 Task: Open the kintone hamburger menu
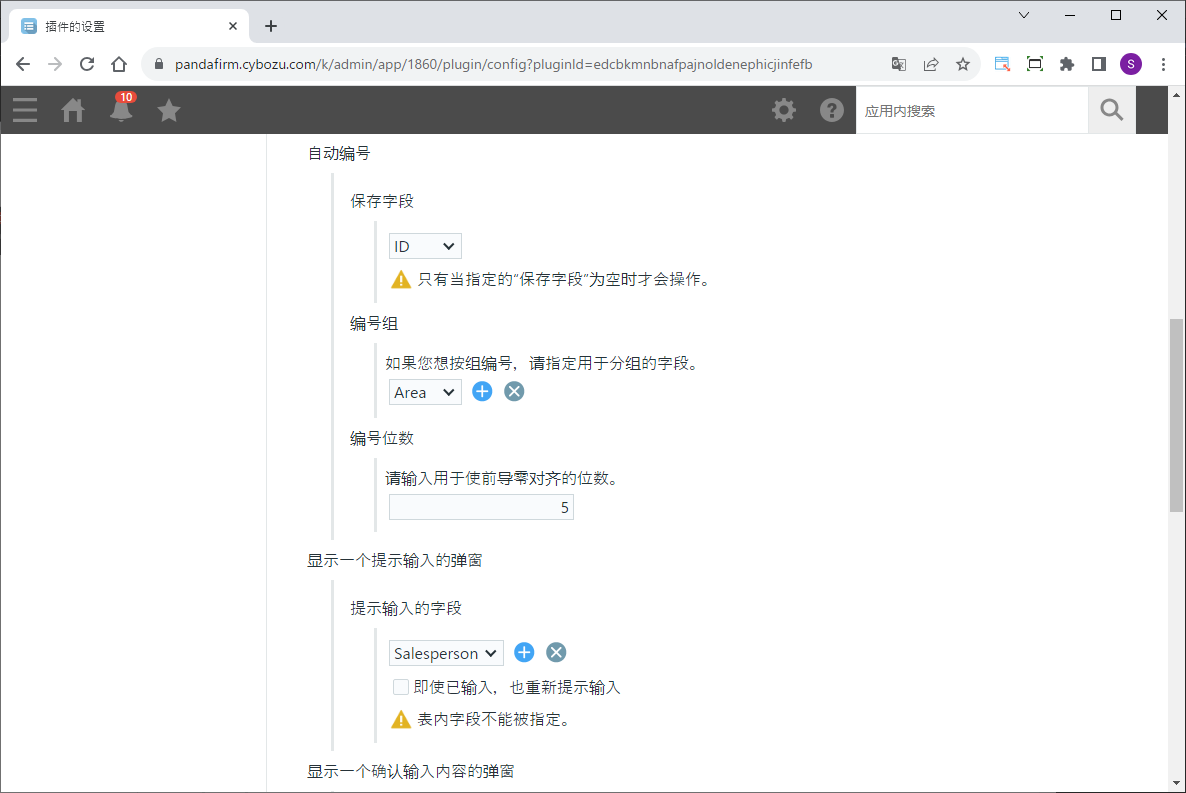(x=25, y=110)
